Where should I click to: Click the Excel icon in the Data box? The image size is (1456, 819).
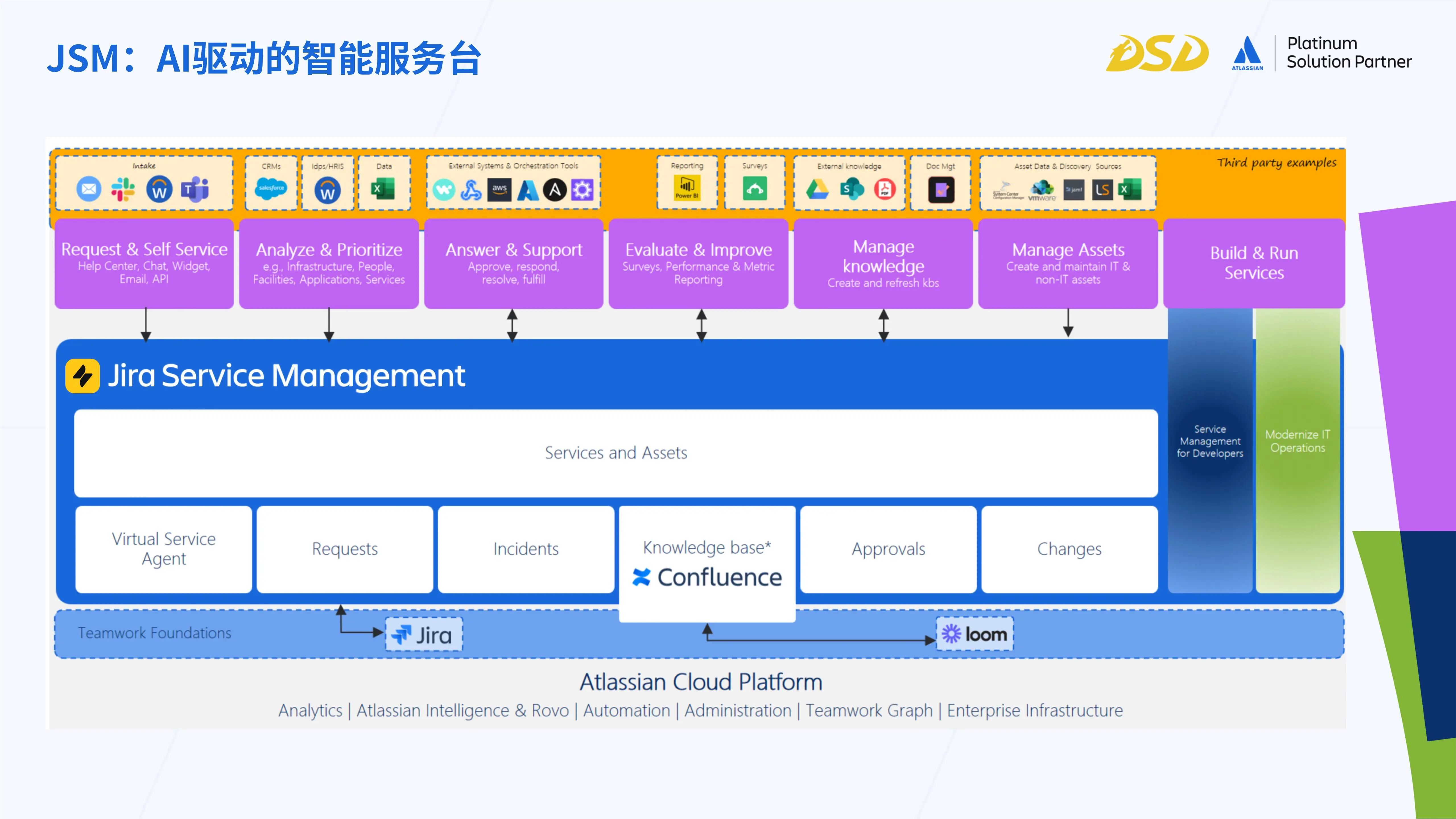pyautogui.click(x=383, y=189)
